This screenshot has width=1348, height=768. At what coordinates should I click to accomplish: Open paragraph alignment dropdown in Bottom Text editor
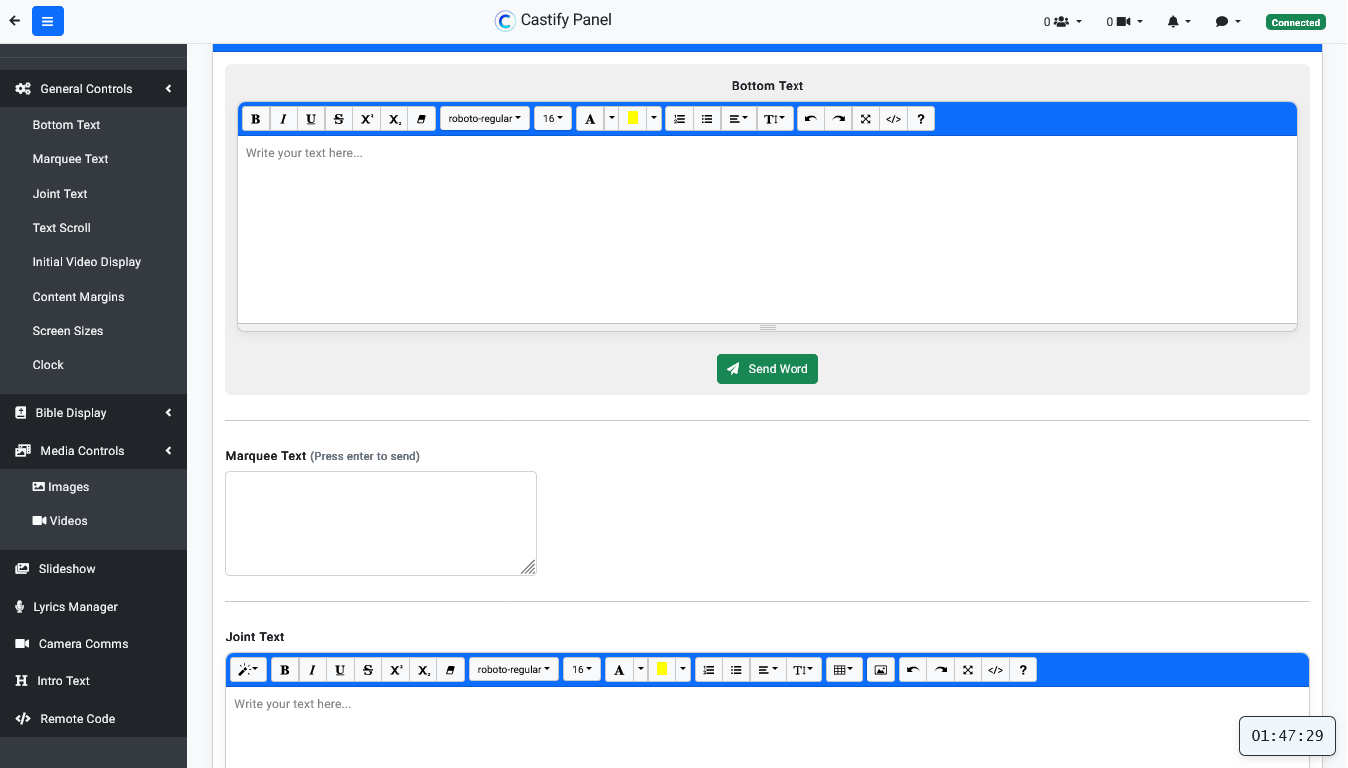[739, 119]
